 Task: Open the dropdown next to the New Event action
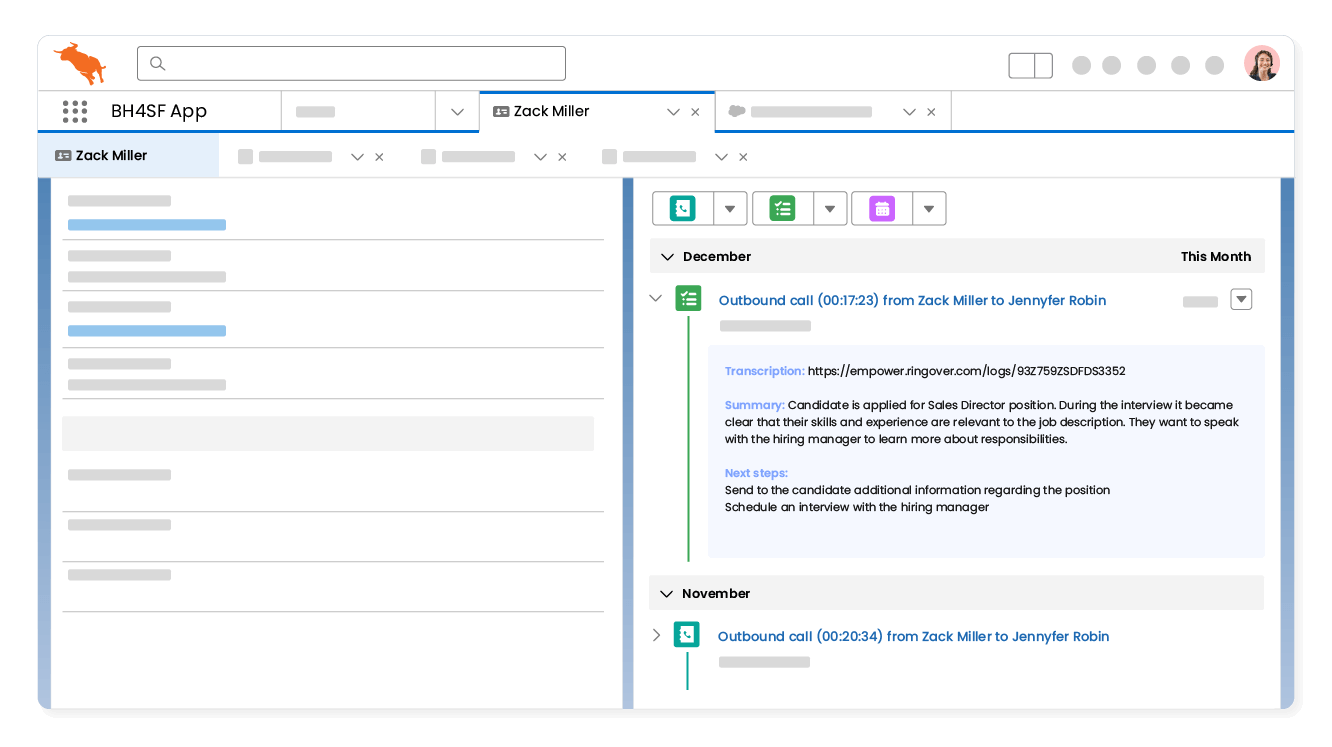tap(929, 208)
